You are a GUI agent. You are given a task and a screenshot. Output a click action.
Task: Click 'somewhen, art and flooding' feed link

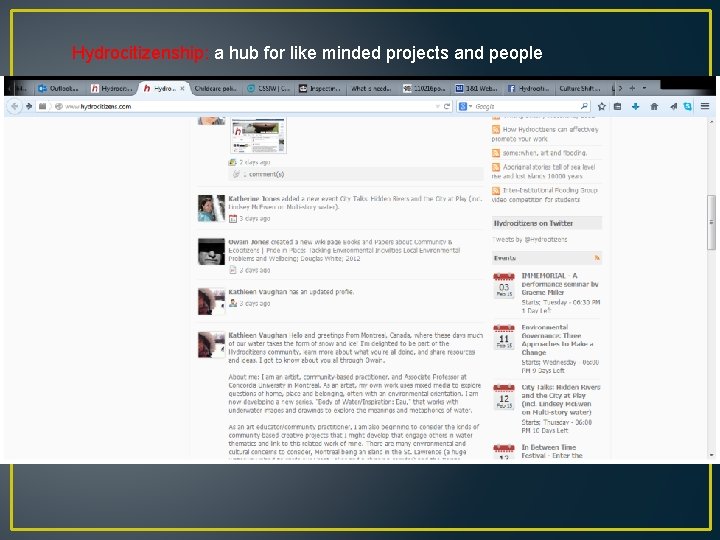point(545,153)
